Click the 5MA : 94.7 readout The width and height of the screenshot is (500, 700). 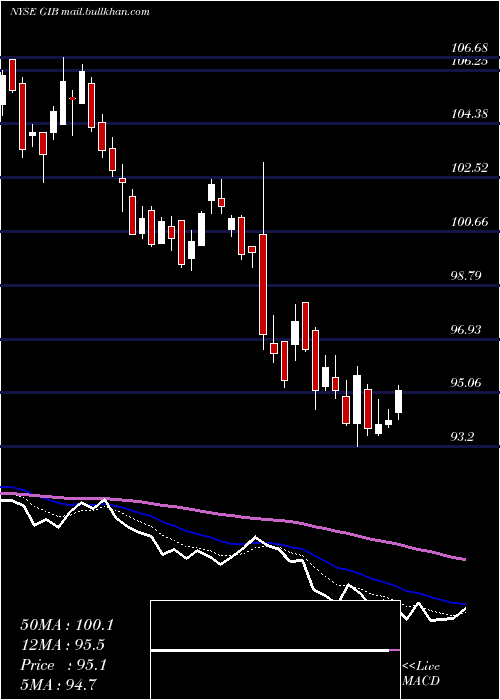click(58, 684)
